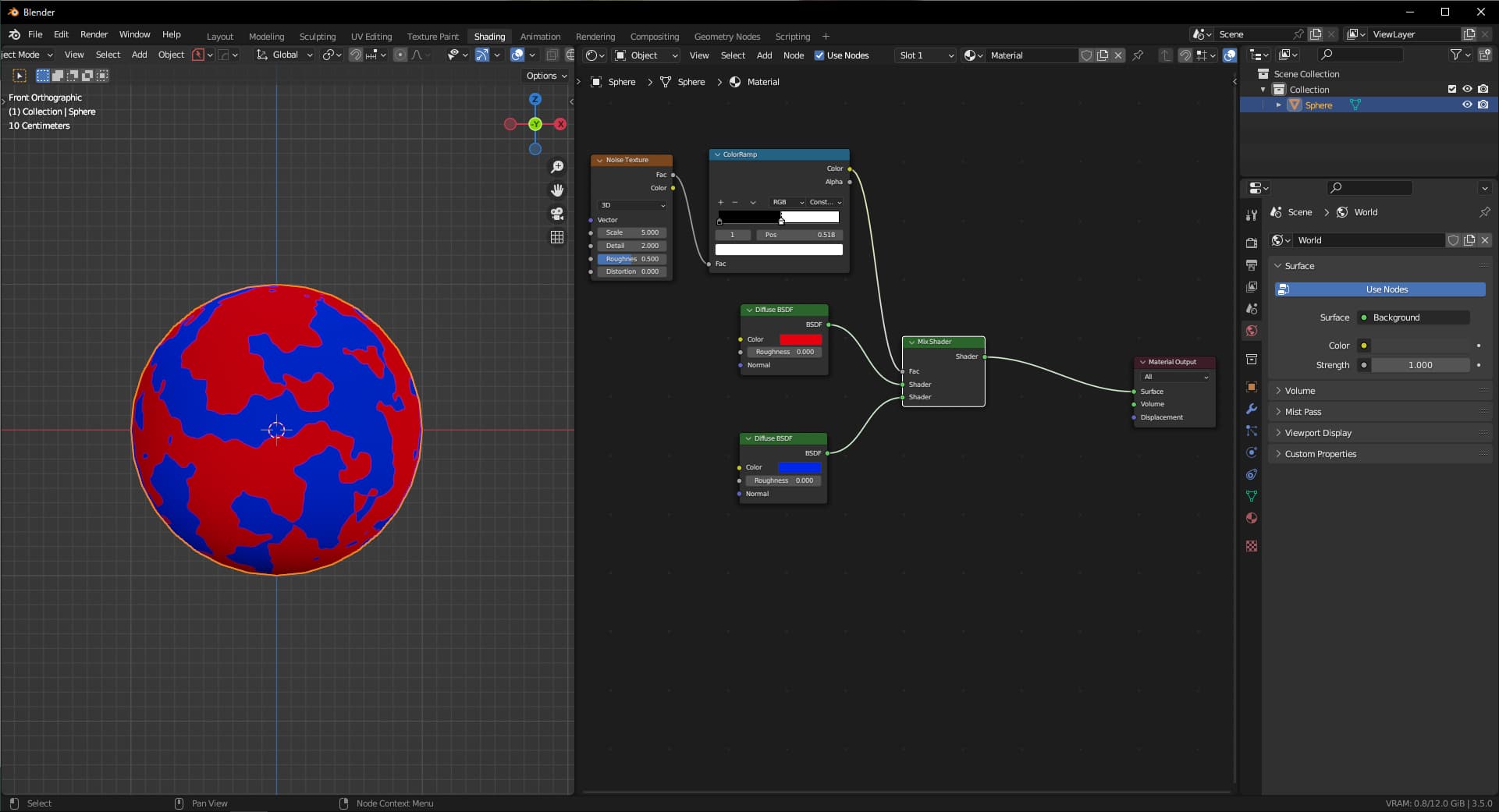Switch orthographic/perspective grid icon
The width and height of the screenshot is (1499, 812).
(557, 237)
